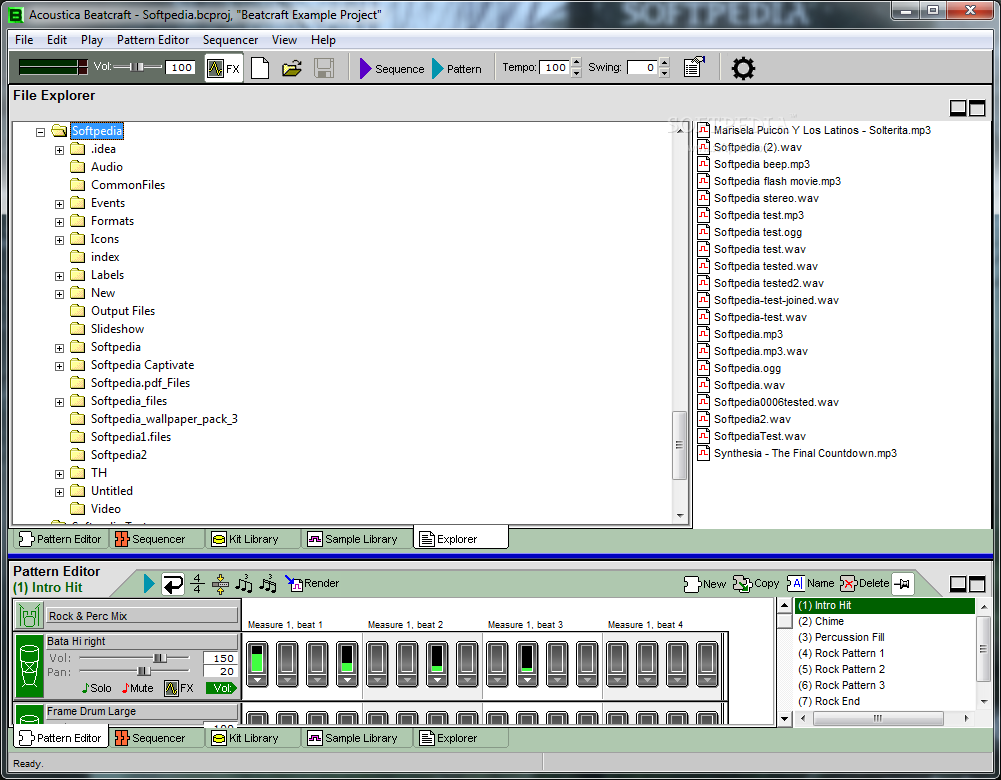Open the Sequencer menu in the menu bar
This screenshot has width=1001, height=780.
(x=230, y=40)
